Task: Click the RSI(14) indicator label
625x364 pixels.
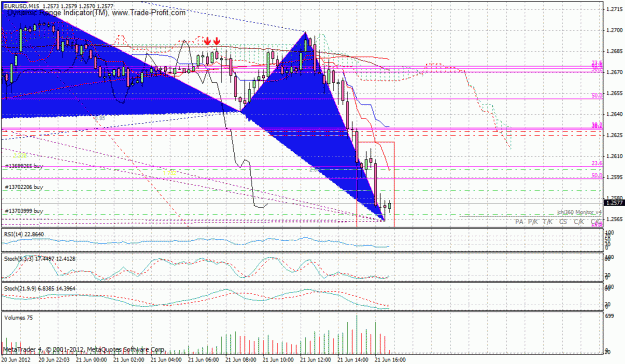Action: 24,234
